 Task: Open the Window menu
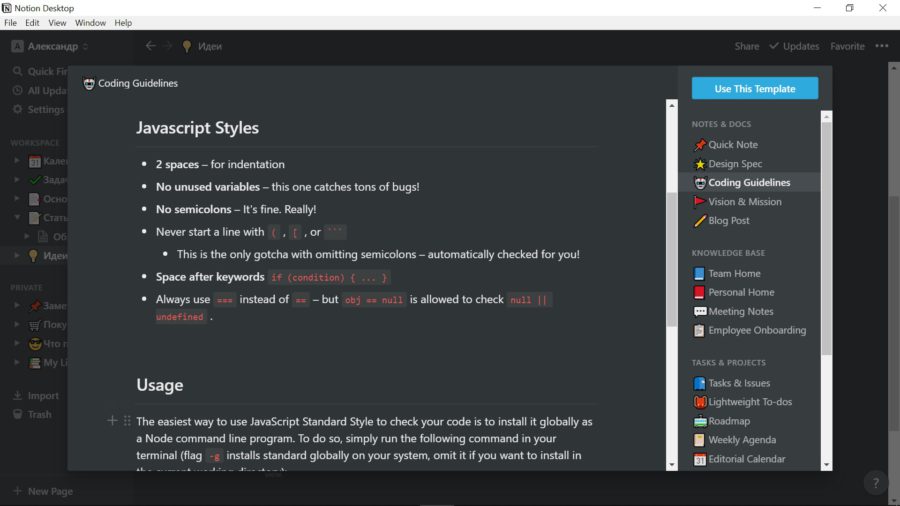(x=90, y=23)
